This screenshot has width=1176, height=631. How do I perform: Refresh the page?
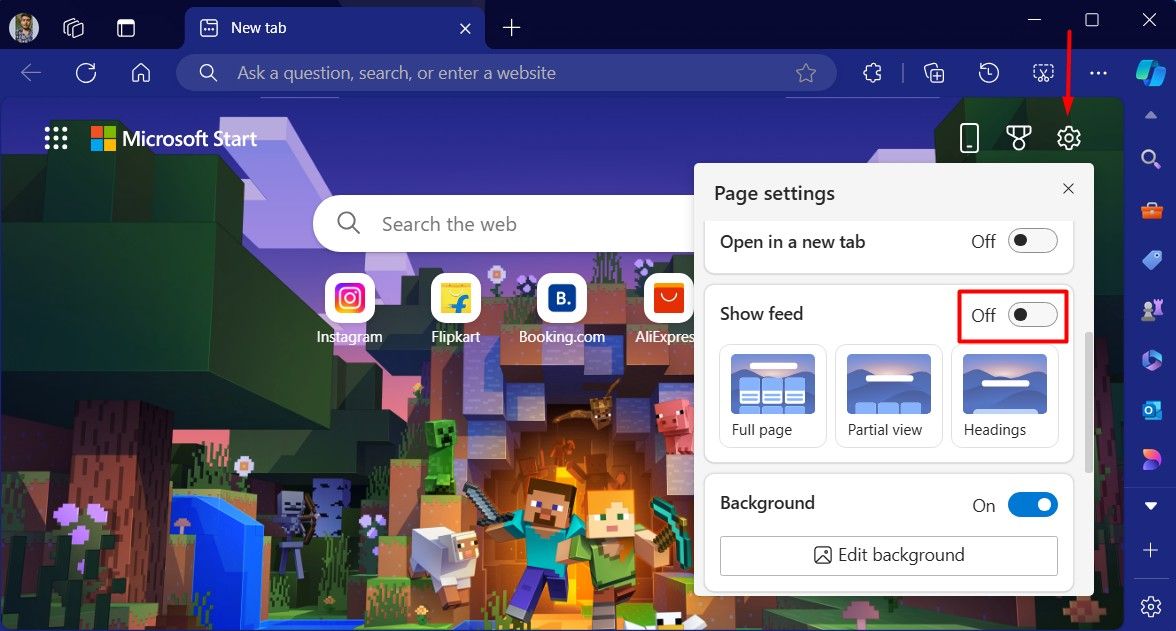pyautogui.click(x=86, y=73)
